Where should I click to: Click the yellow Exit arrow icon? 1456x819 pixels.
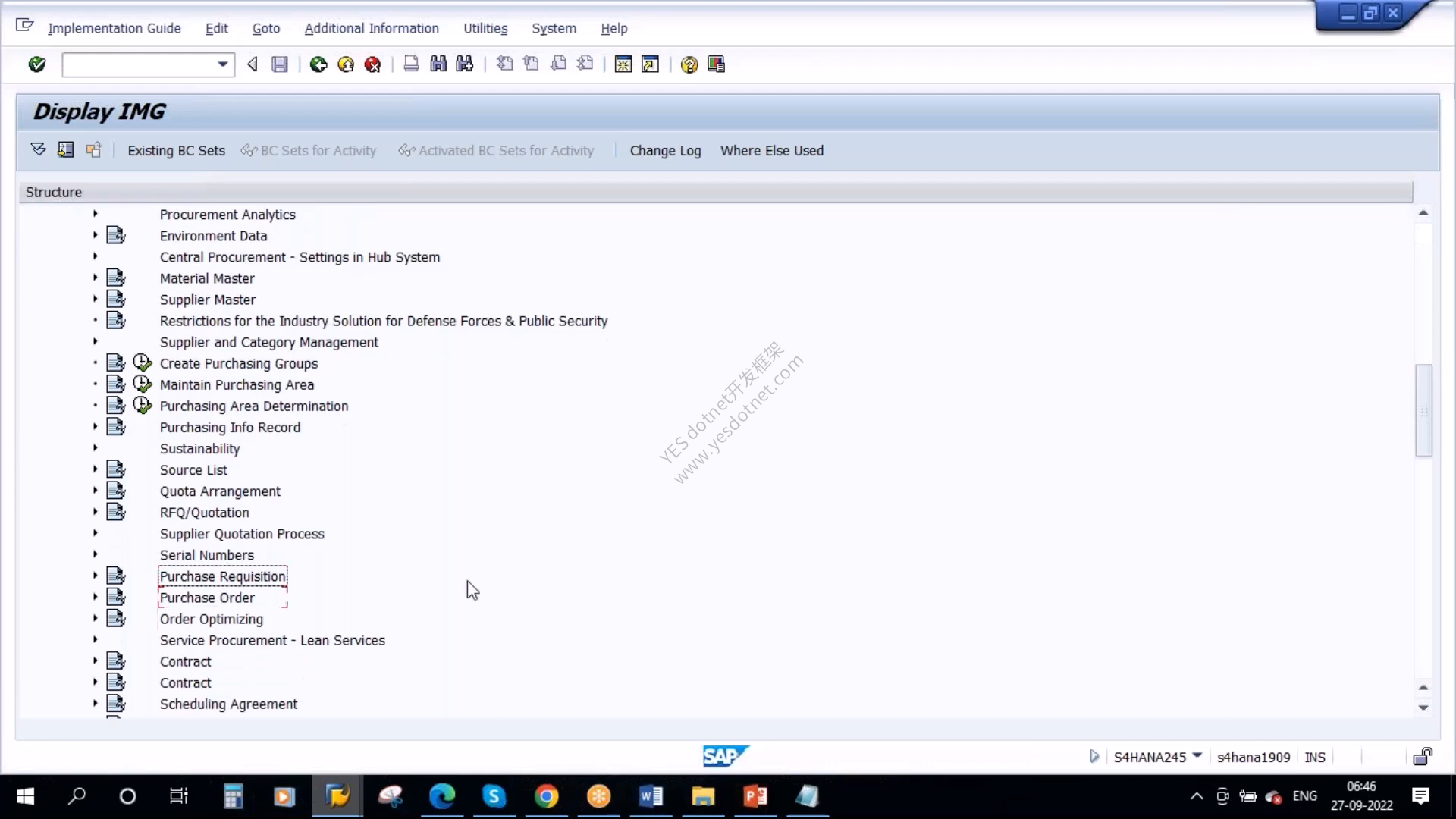point(346,64)
